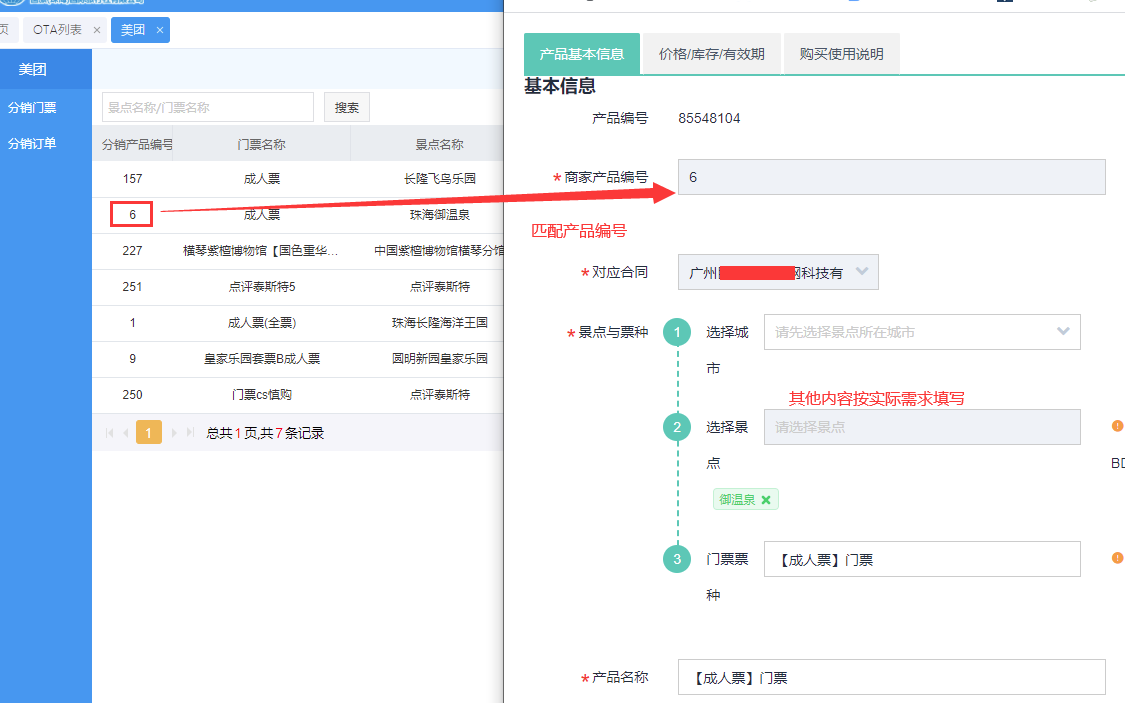This screenshot has height=703, width=1125.
Task: Jump to the last page of records
Action: click(190, 433)
